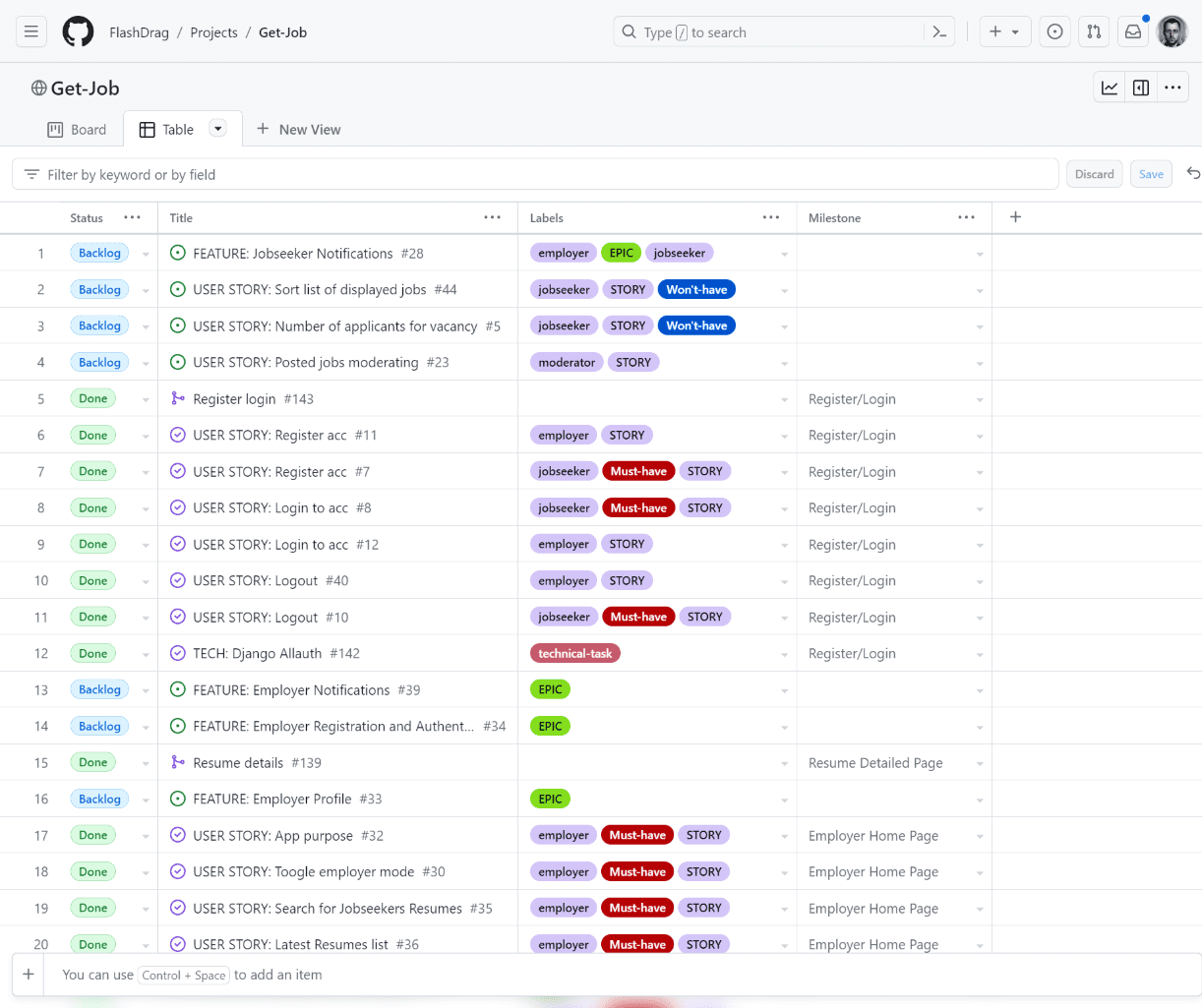Select the Table view tab
The image size is (1202, 1008).
(167, 129)
